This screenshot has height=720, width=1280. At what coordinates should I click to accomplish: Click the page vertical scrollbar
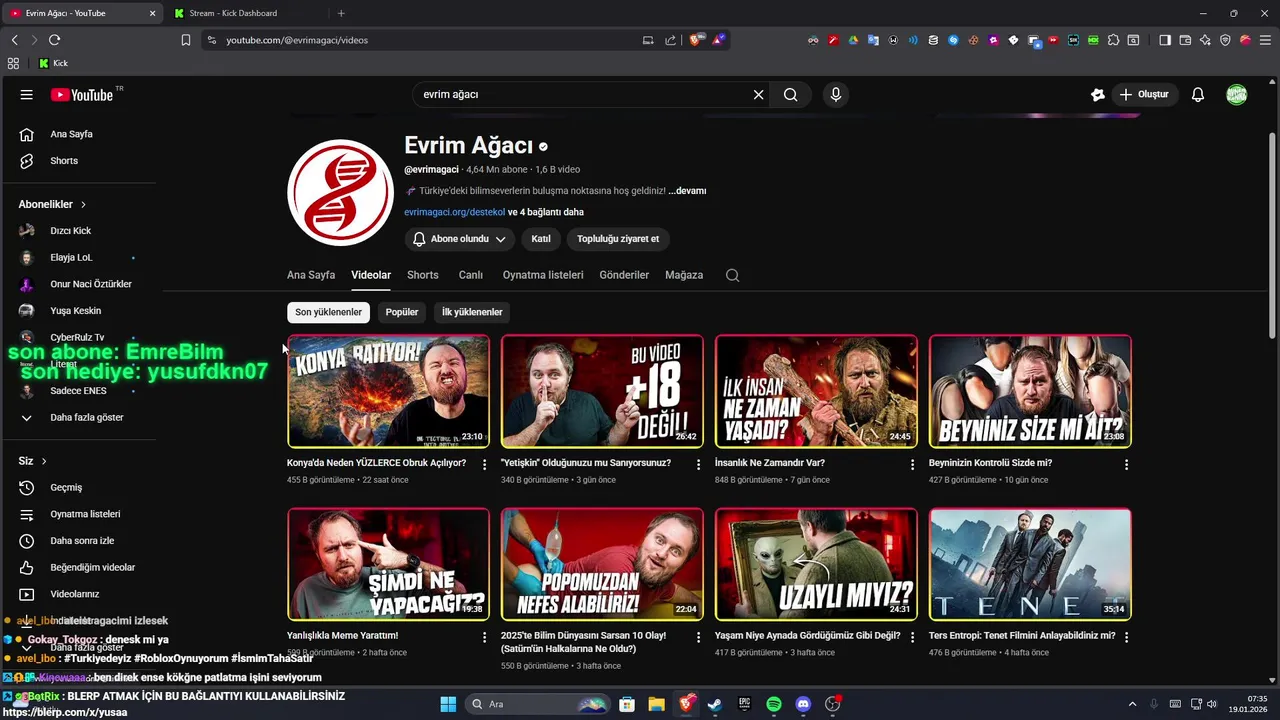coord(1273,235)
